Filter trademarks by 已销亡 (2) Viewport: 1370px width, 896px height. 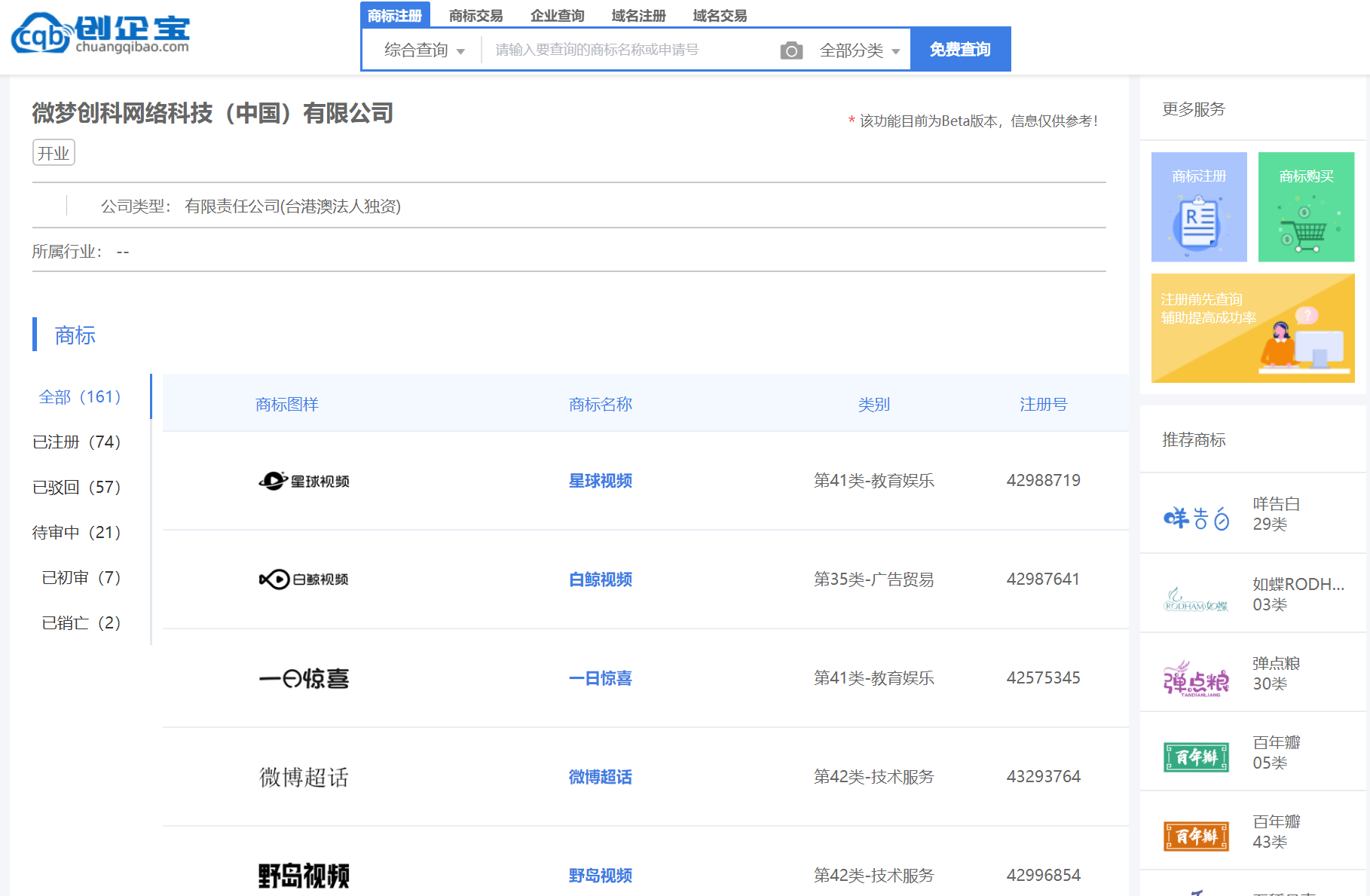point(81,622)
